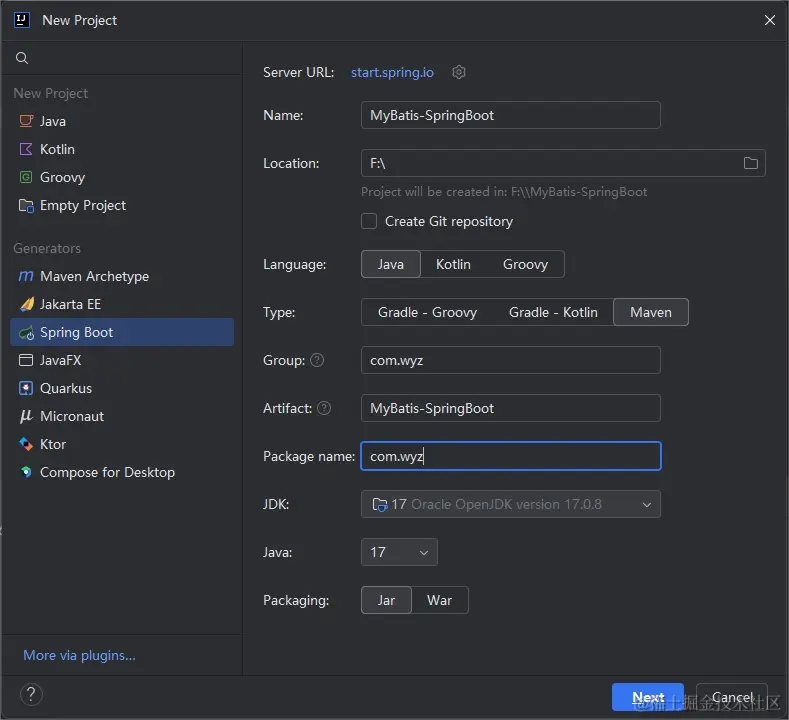Select Groovy in New Project list
This screenshot has width=789, height=720.
click(122, 177)
